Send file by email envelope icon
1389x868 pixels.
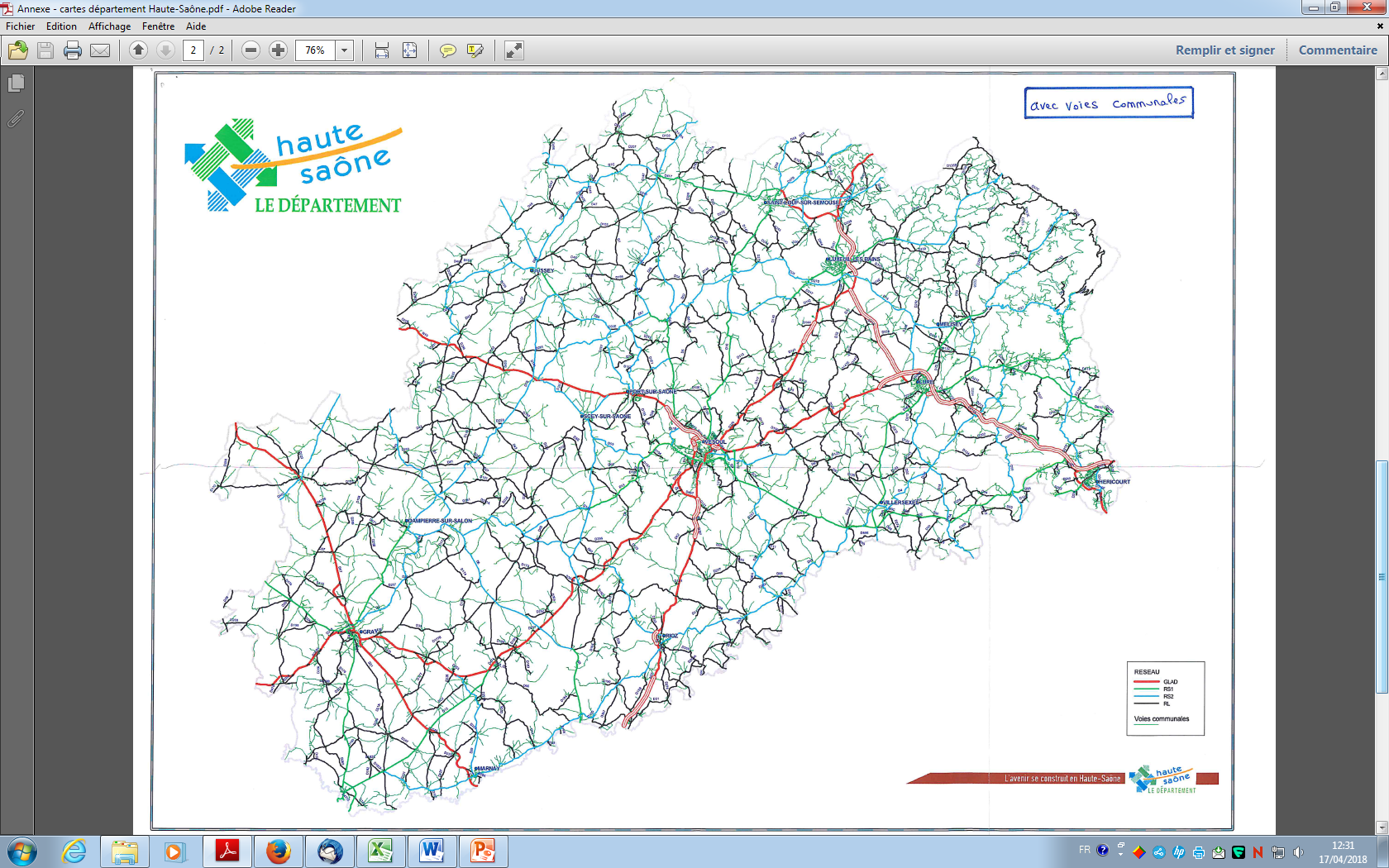tap(100, 50)
